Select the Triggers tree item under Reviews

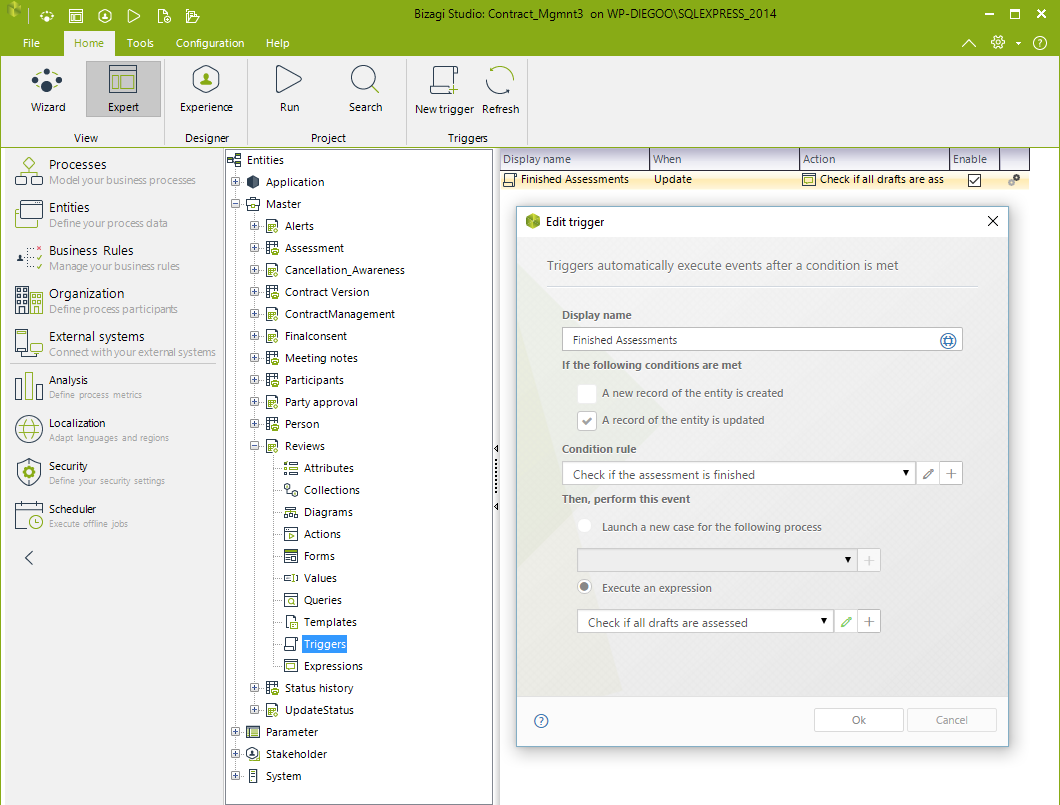click(x=324, y=644)
